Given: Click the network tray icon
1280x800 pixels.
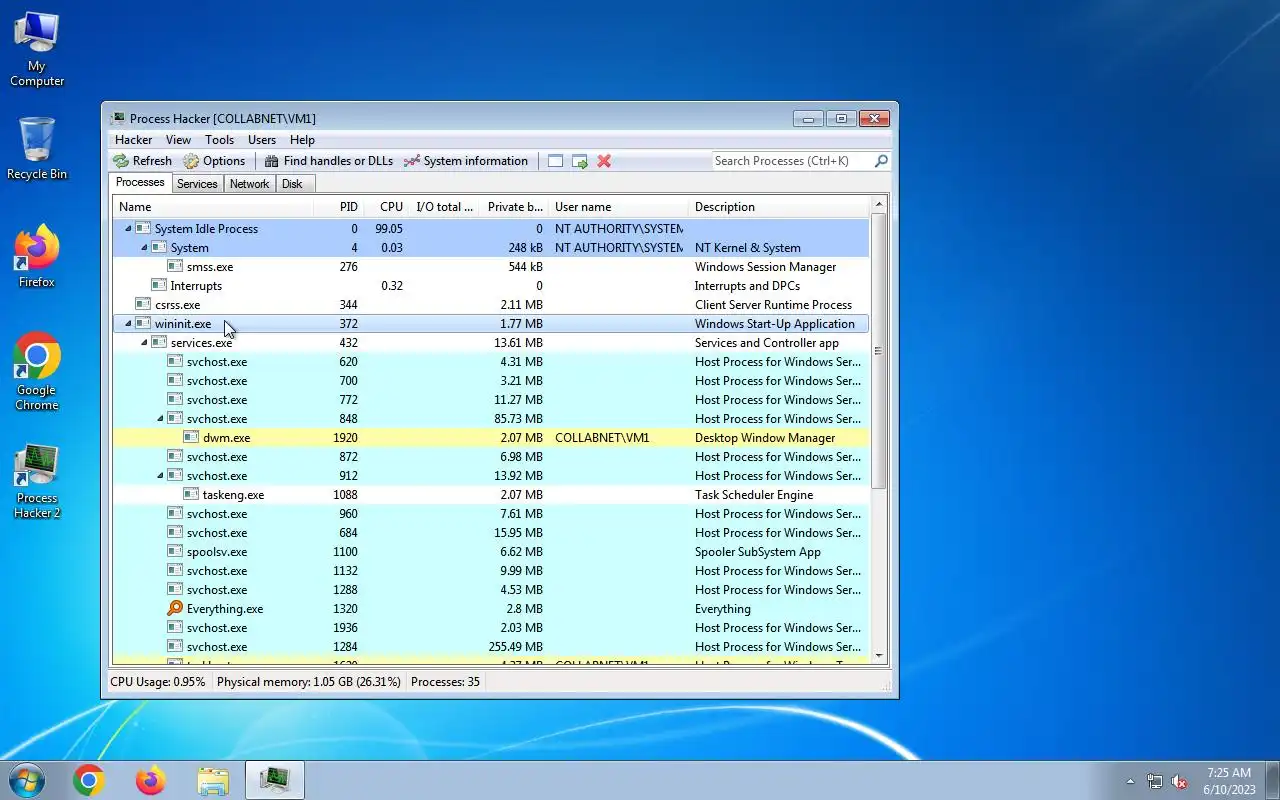Looking at the screenshot, I should click(x=1155, y=781).
